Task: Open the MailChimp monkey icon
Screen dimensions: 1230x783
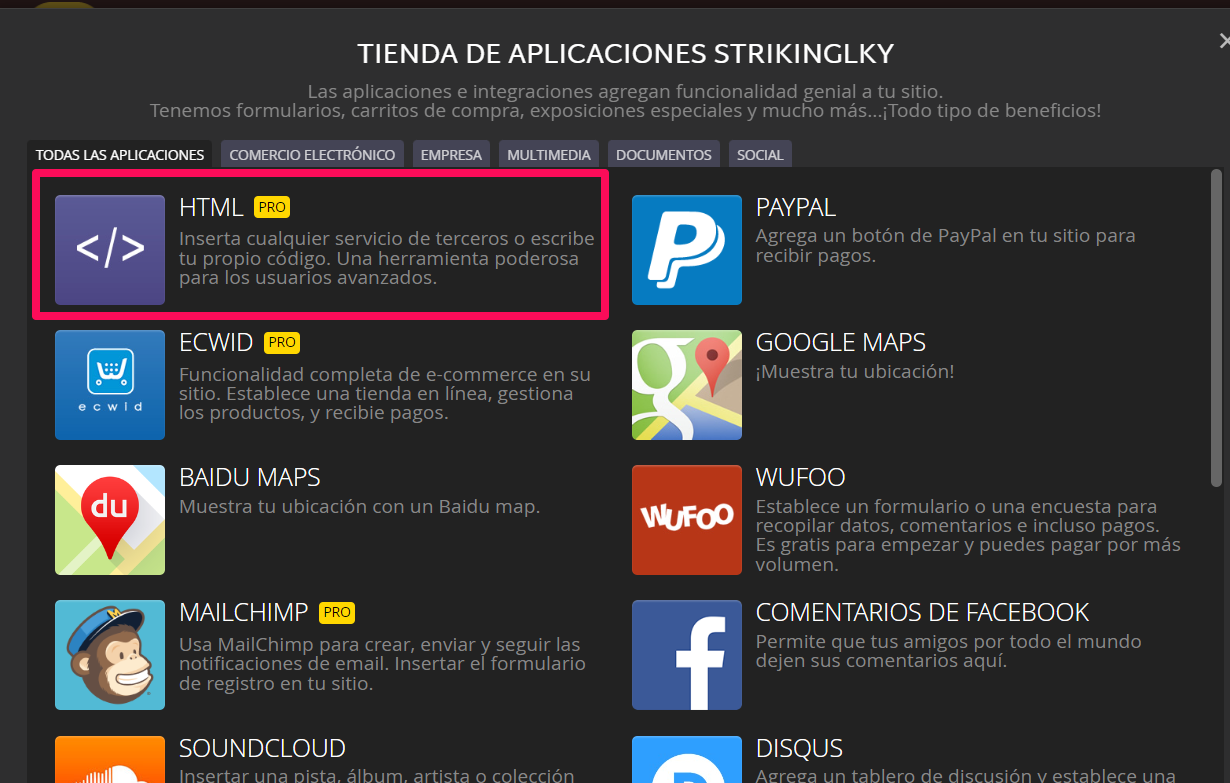Action: click(110, 654)
